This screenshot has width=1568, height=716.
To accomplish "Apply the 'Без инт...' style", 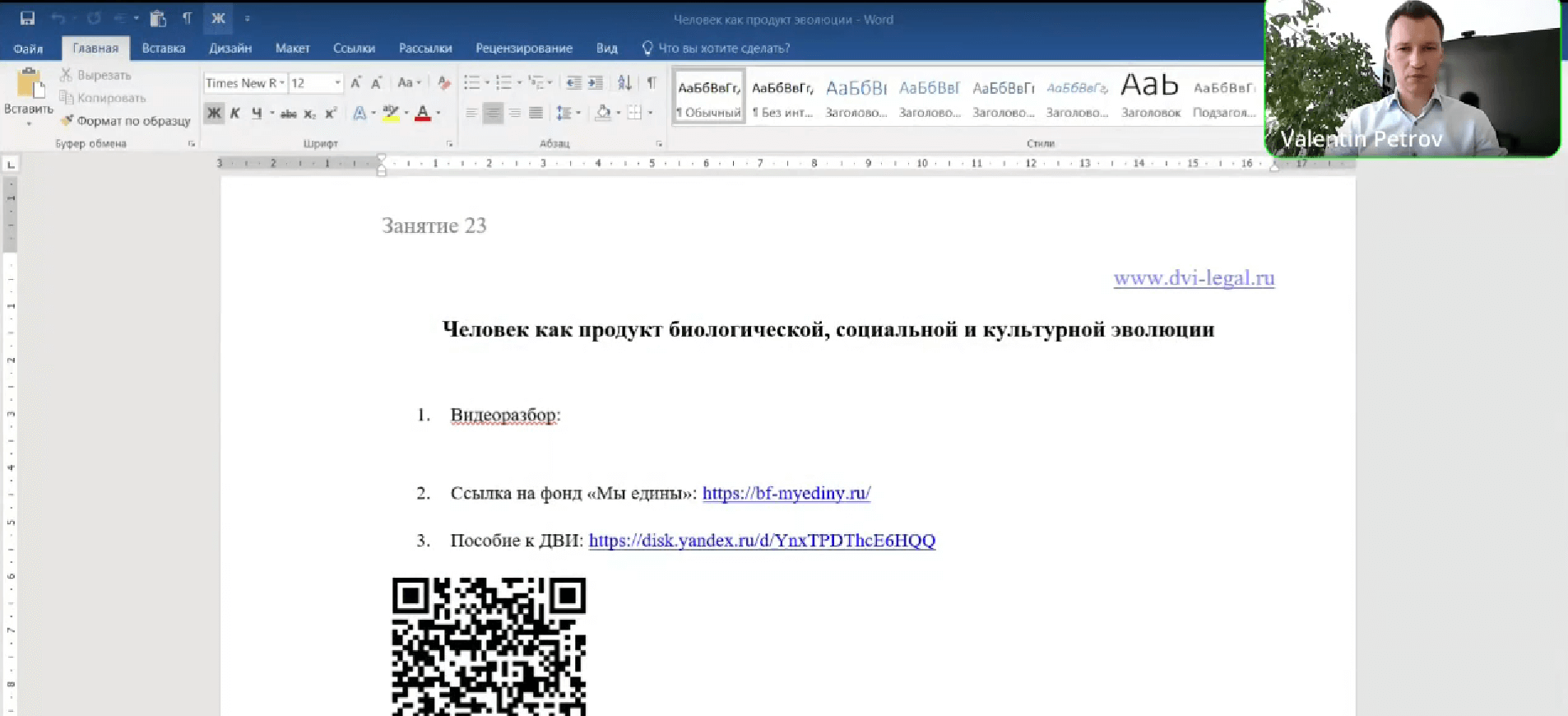I will [782, 98].
